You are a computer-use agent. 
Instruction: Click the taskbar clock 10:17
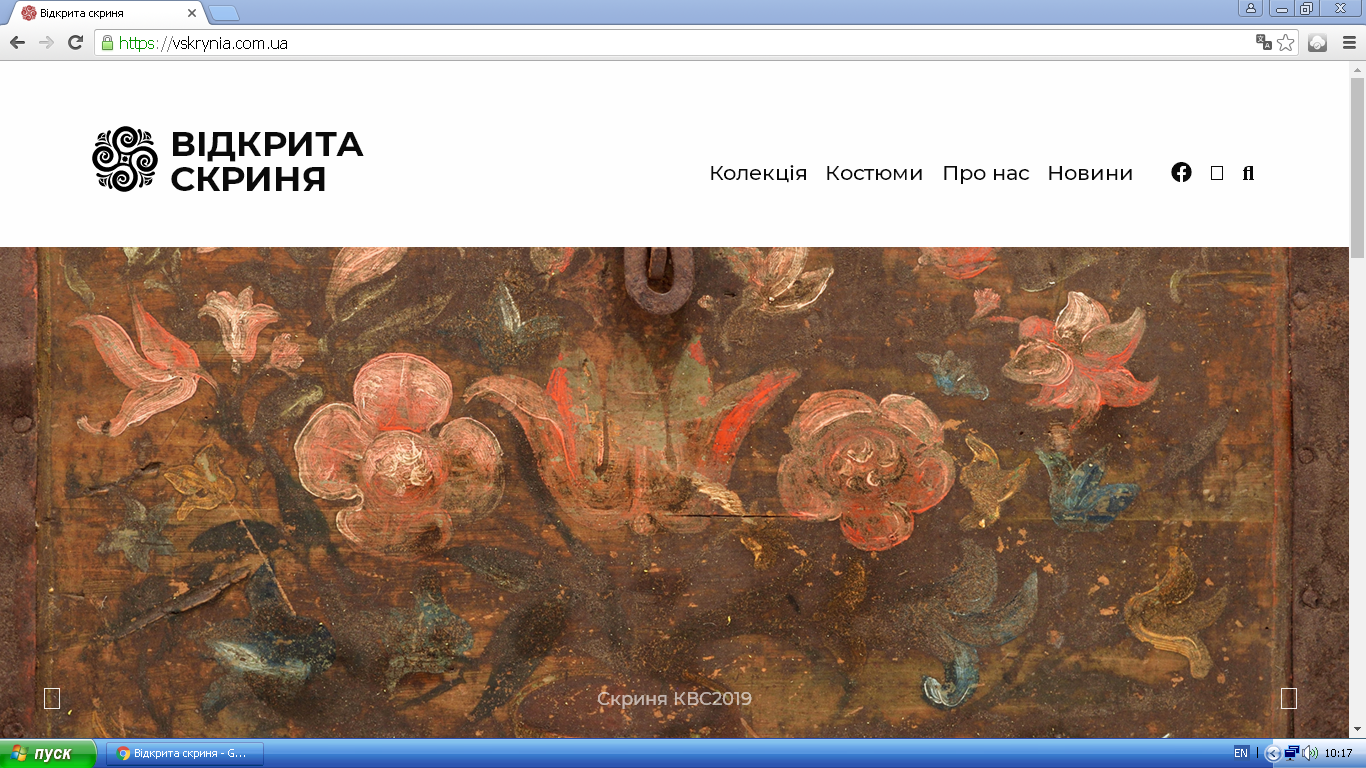(x=1338, y=753)
